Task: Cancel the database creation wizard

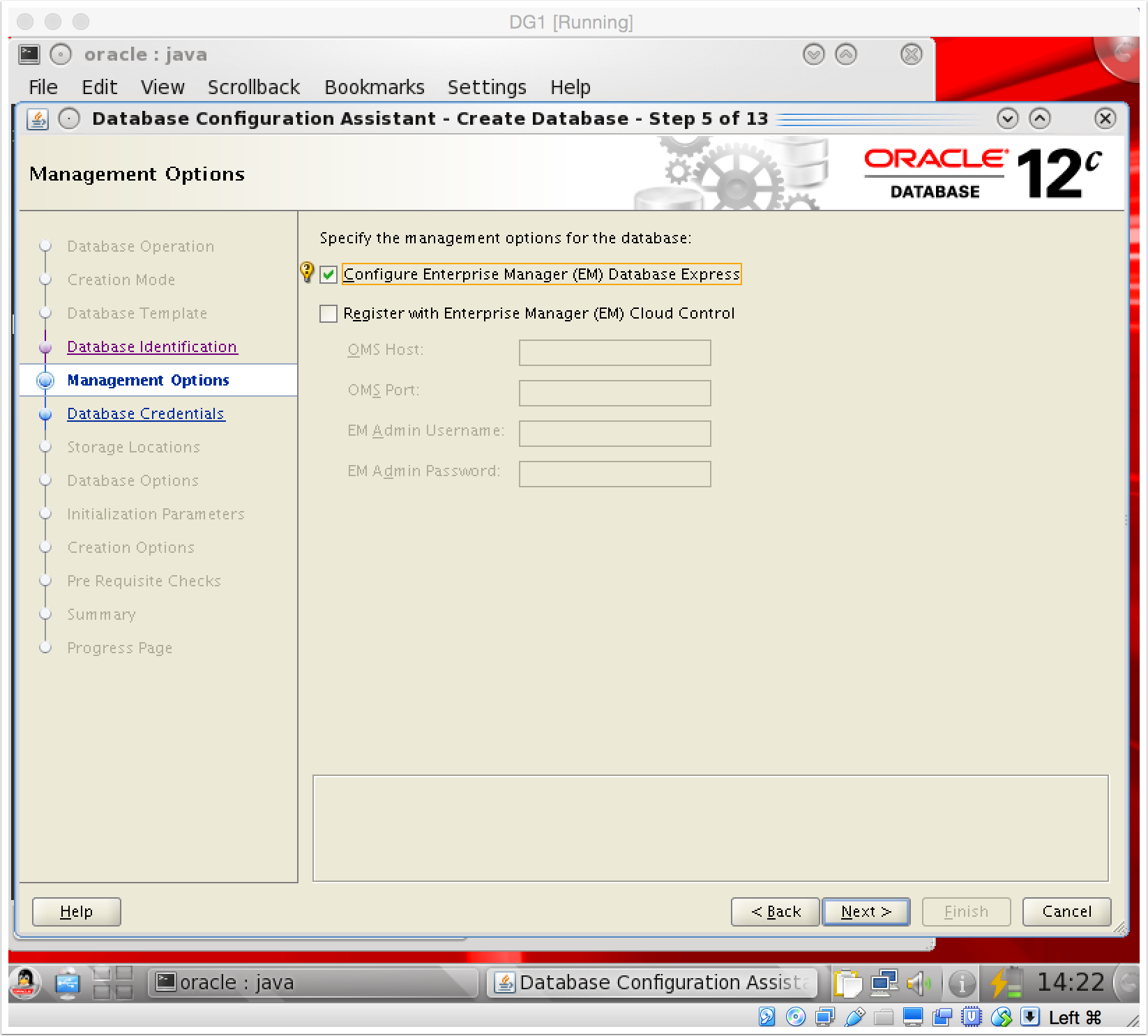Action: tap(1066, 912)
